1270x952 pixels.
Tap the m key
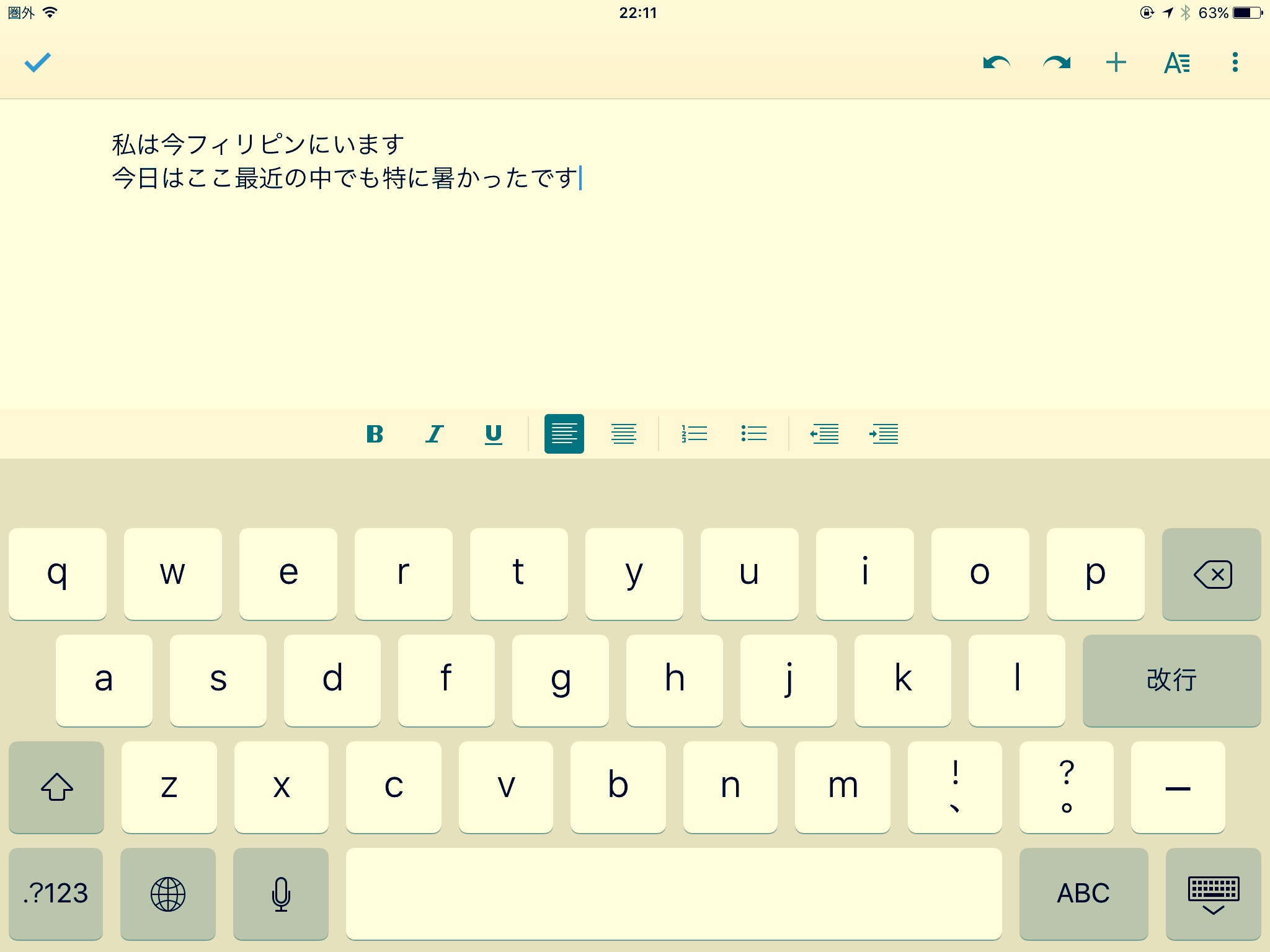click(843, 787)
